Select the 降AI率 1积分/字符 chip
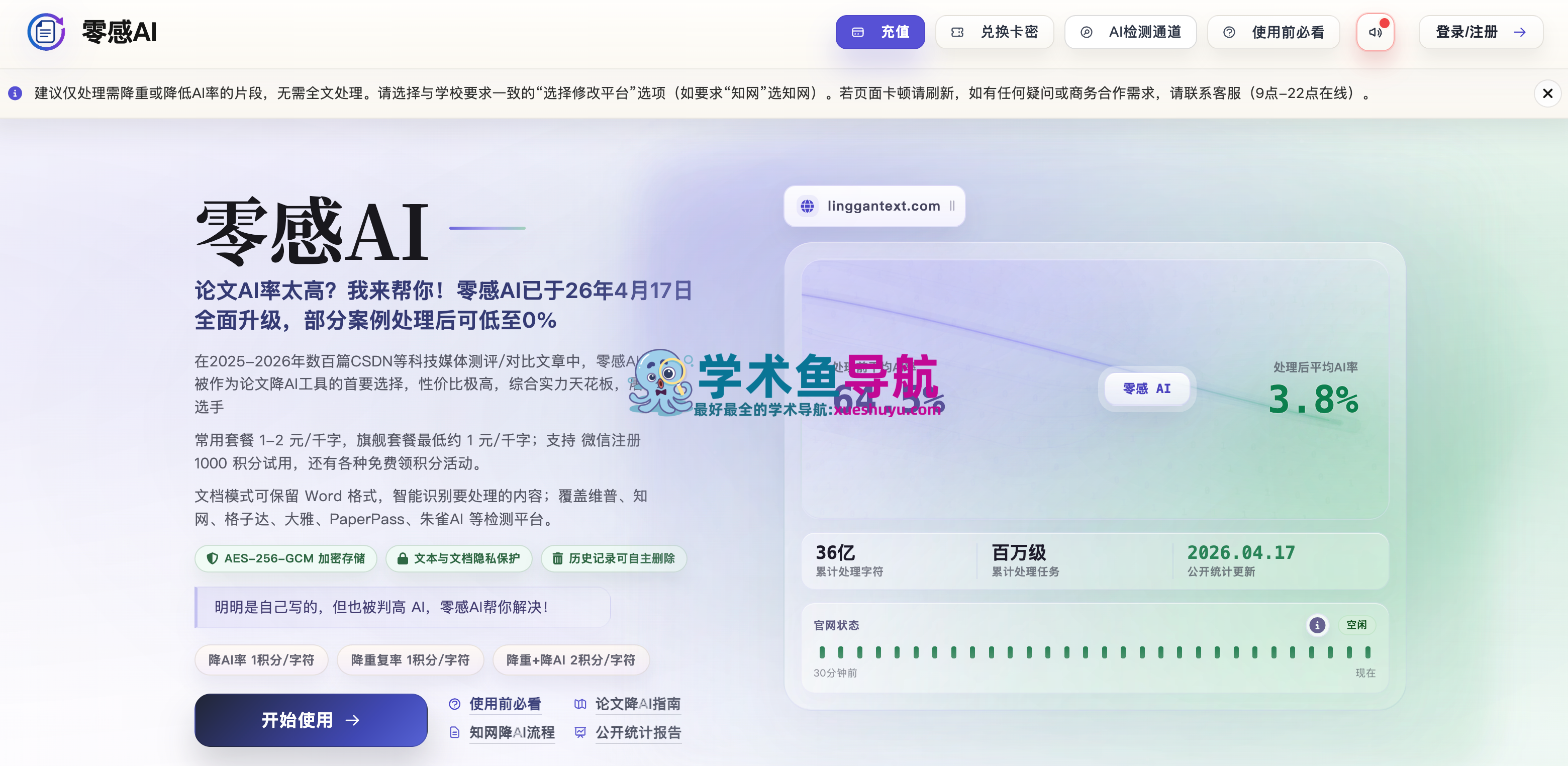The width and height of the screenshot is (1568, 766). click(x=261, y=660)
